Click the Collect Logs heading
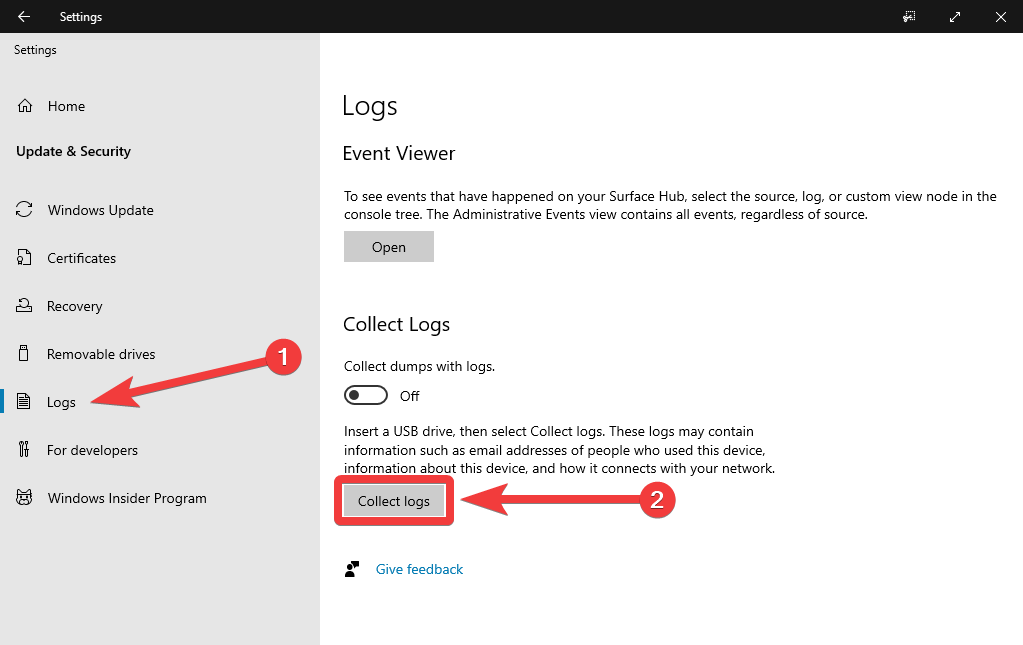 (397, 324)
